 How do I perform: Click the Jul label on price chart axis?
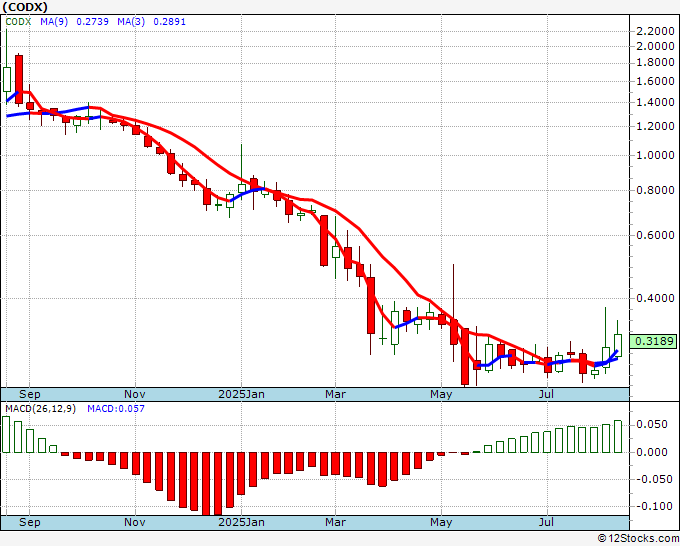[x=546, y=394]
